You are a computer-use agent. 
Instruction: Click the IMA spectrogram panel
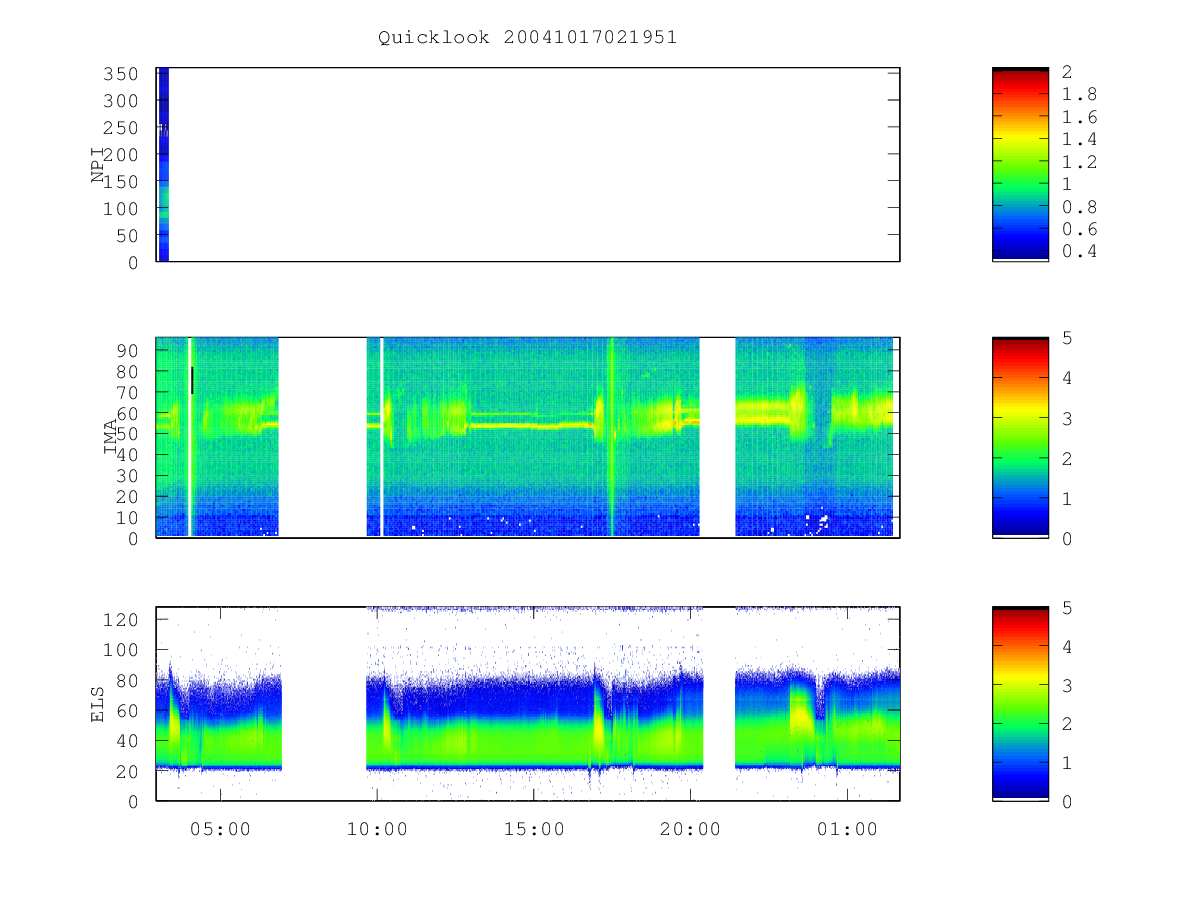tap(528, 438)
